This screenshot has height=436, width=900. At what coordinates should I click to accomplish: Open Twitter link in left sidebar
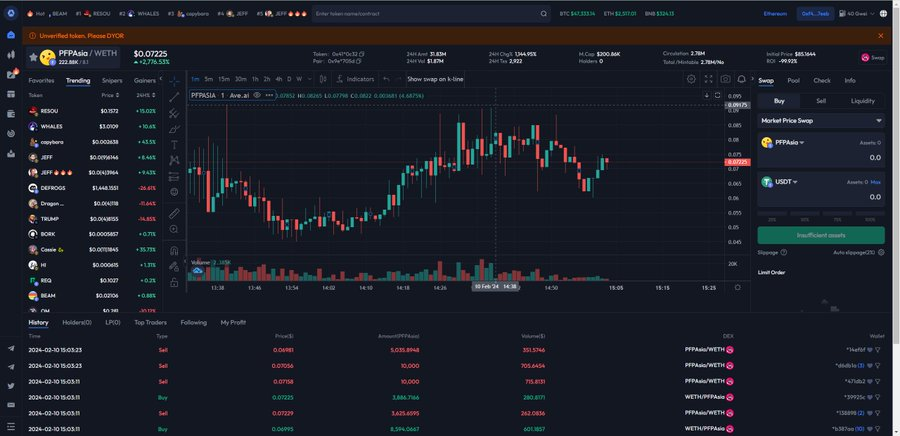click(x=11, y=386)
